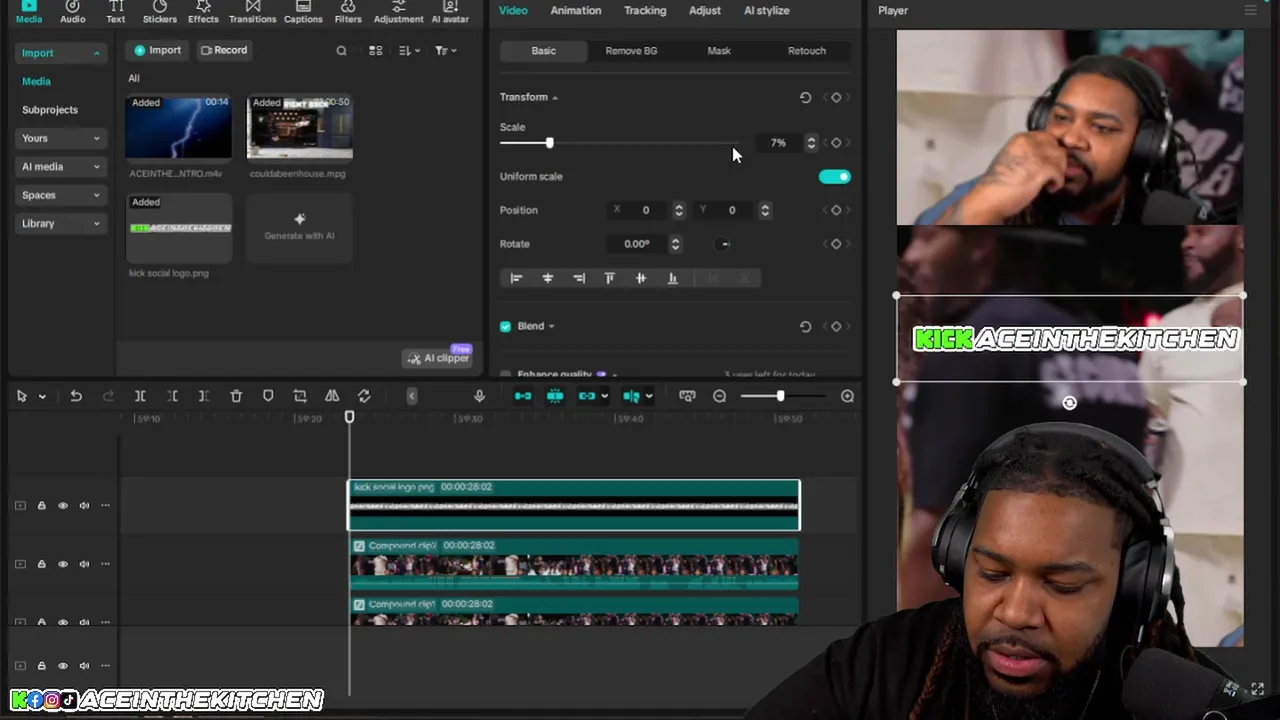Mute the Compound clip2 track
1280x720 pixels.
click(84, 564)
